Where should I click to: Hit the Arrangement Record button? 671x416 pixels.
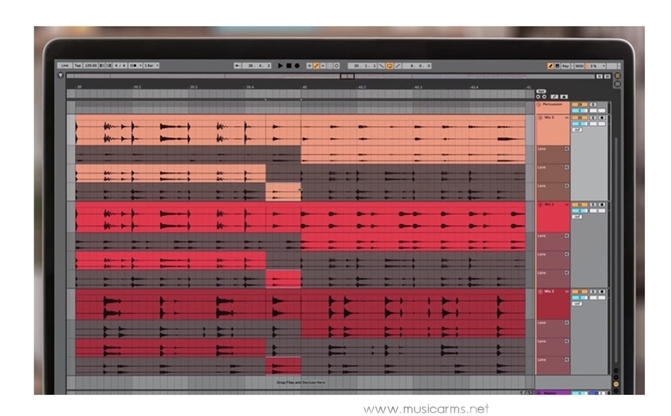(x=297, y=66)
